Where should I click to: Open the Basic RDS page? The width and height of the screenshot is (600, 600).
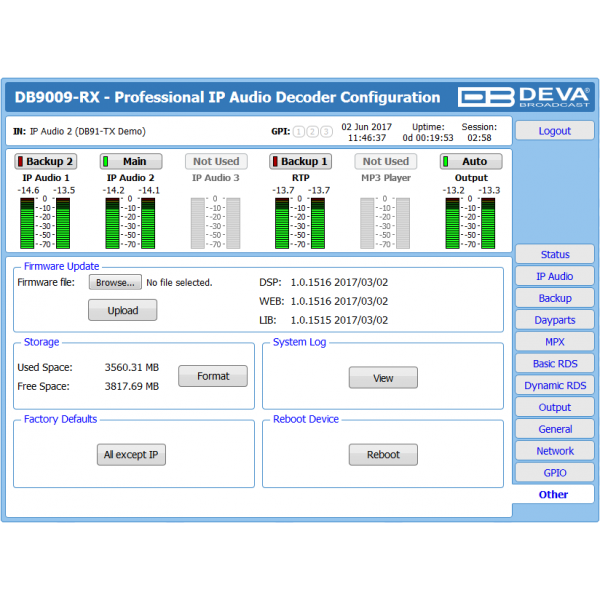click(x=554, y=363)
